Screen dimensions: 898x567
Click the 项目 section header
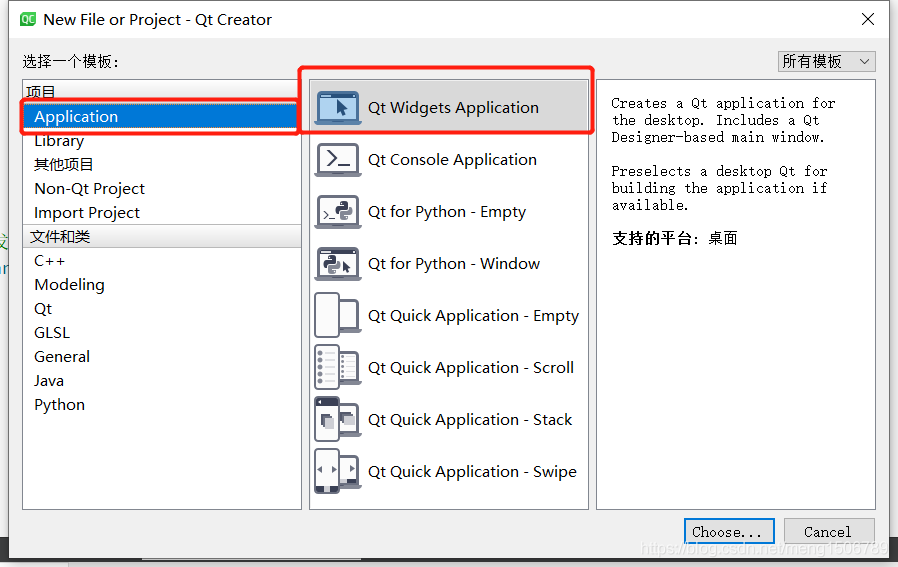[162, 92]
